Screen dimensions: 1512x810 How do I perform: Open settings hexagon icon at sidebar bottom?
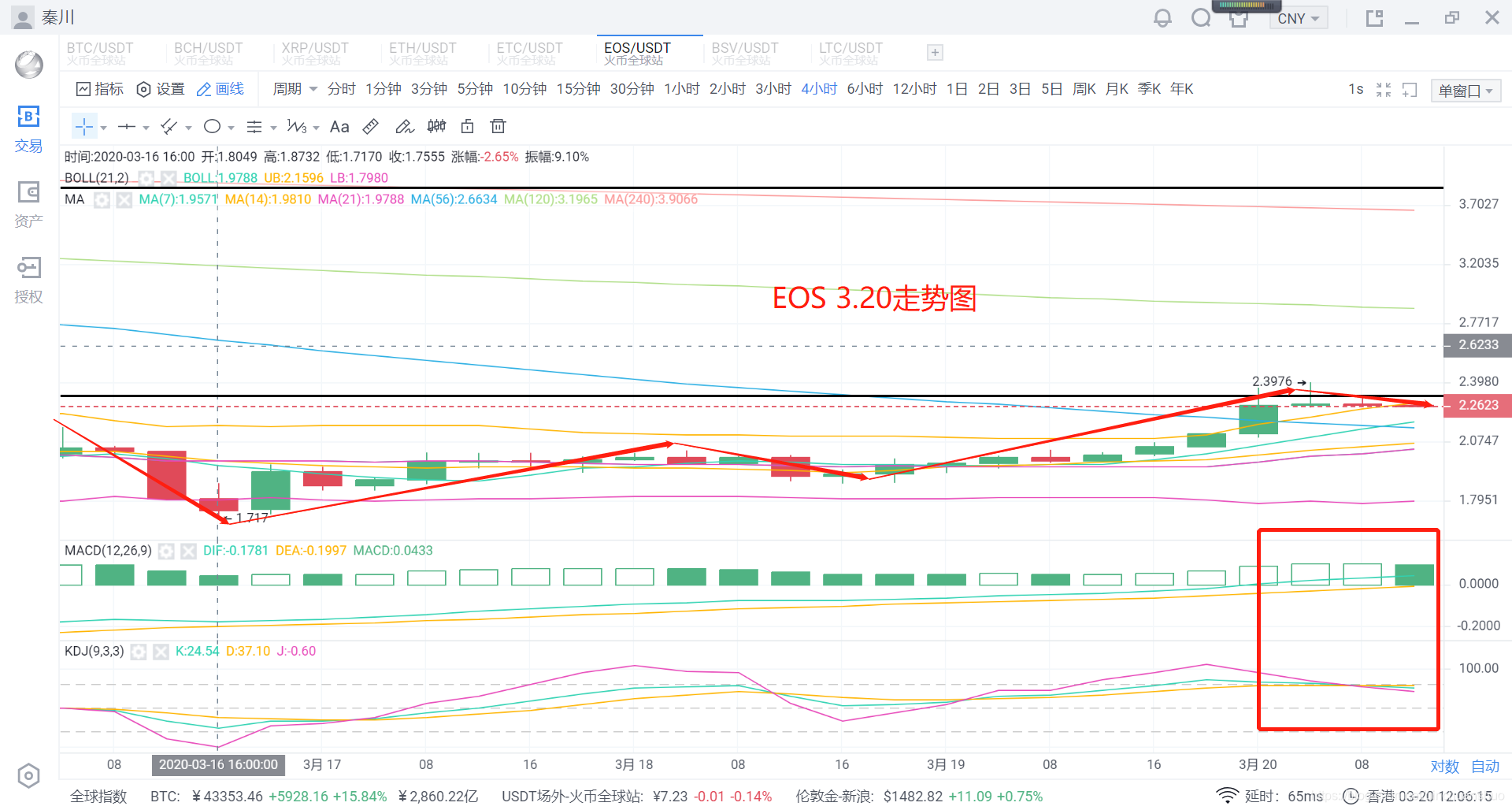point(28,776)
